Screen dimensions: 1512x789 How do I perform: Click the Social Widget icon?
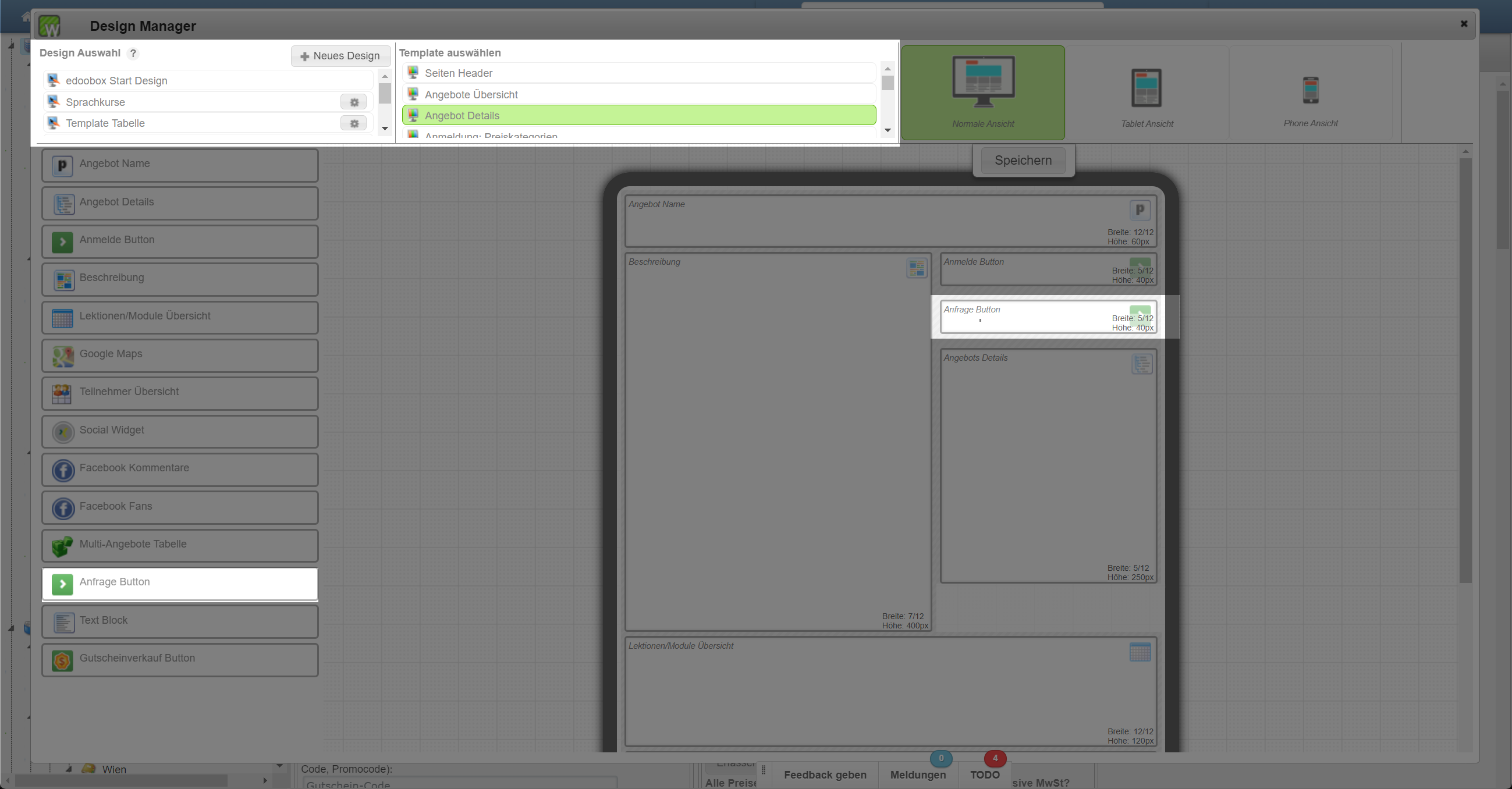(x=63, y=432)
